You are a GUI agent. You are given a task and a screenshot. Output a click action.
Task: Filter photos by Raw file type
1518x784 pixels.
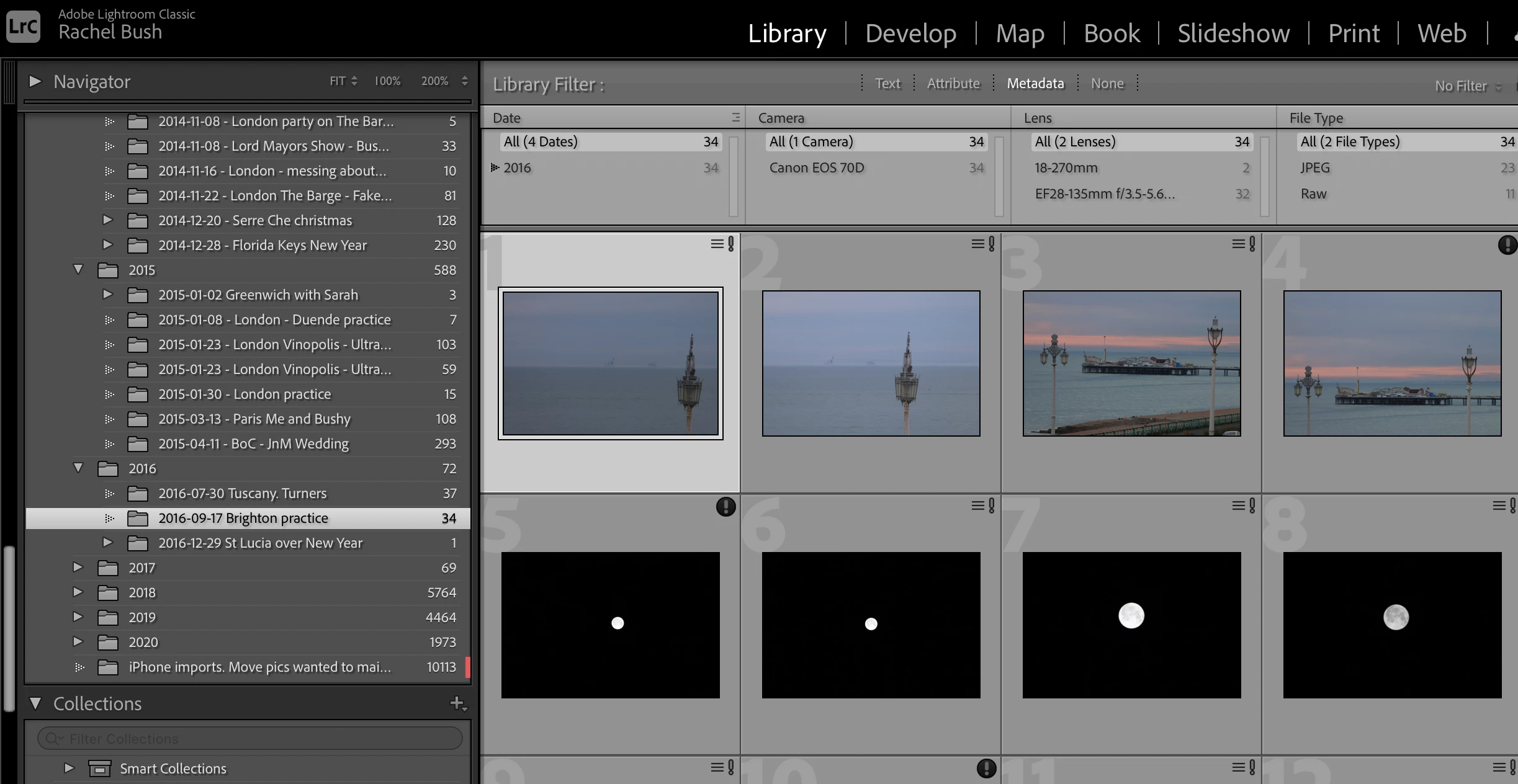[x=1313, y=194]
